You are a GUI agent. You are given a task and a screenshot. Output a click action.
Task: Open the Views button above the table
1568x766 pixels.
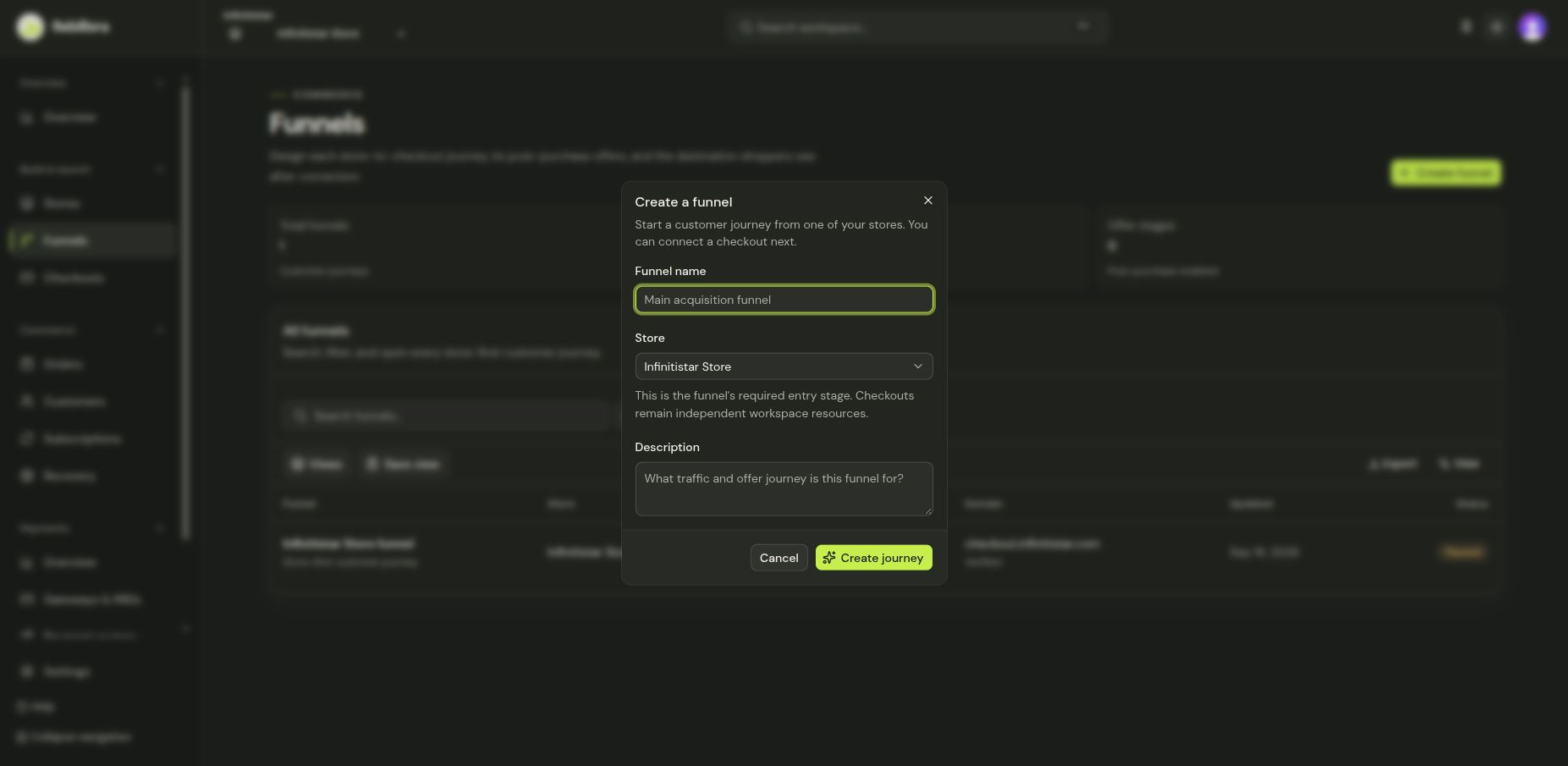coord(317,464)
